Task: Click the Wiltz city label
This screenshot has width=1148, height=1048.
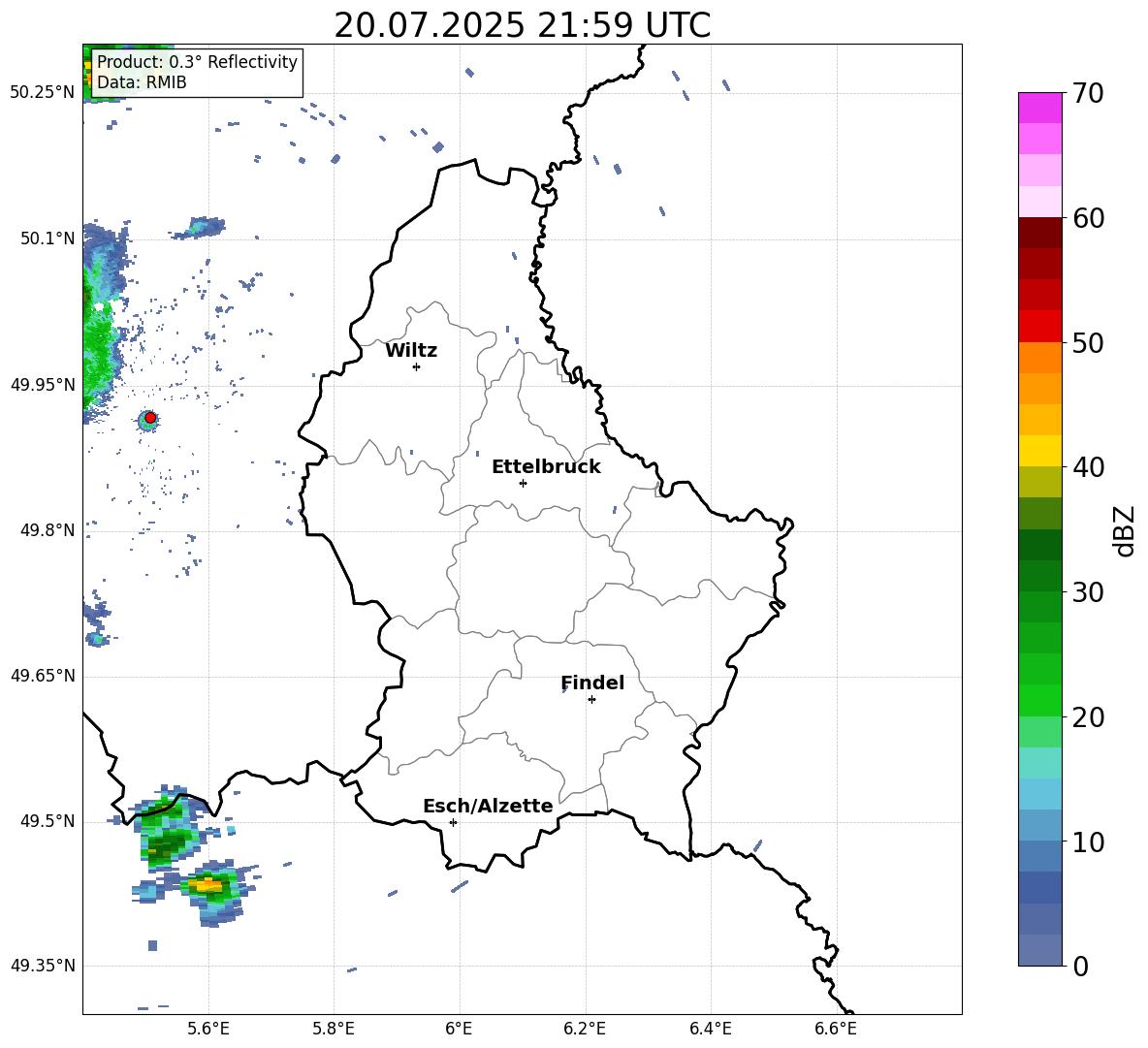Action: (411, 351)
